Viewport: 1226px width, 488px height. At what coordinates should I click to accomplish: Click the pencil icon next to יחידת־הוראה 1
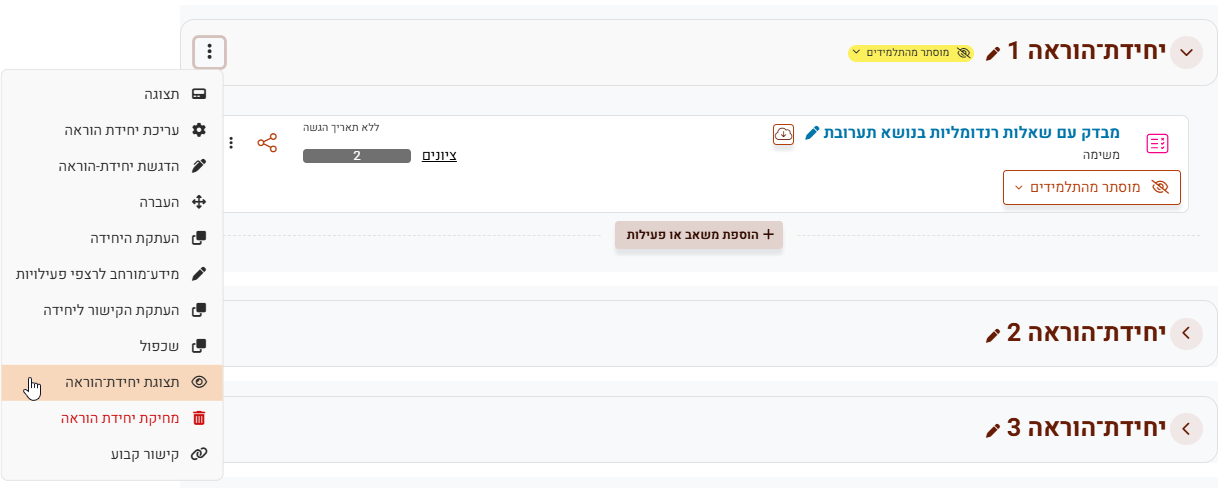(x=992, y=53)
